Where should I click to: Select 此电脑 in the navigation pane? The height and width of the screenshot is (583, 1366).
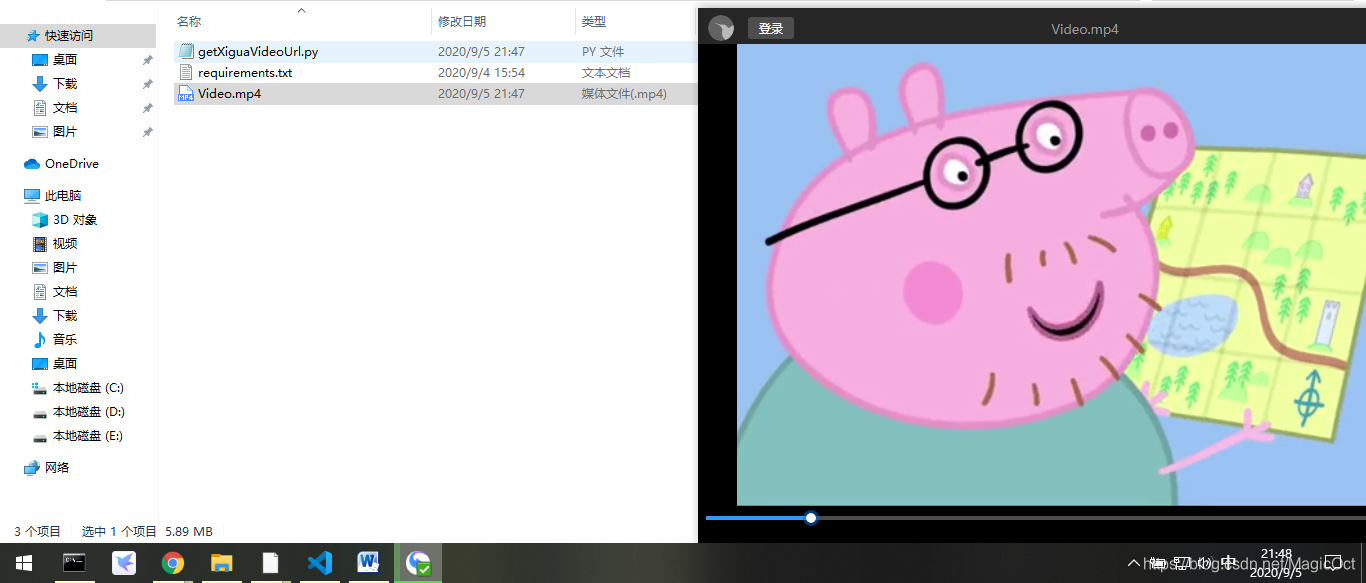[63, 196]
